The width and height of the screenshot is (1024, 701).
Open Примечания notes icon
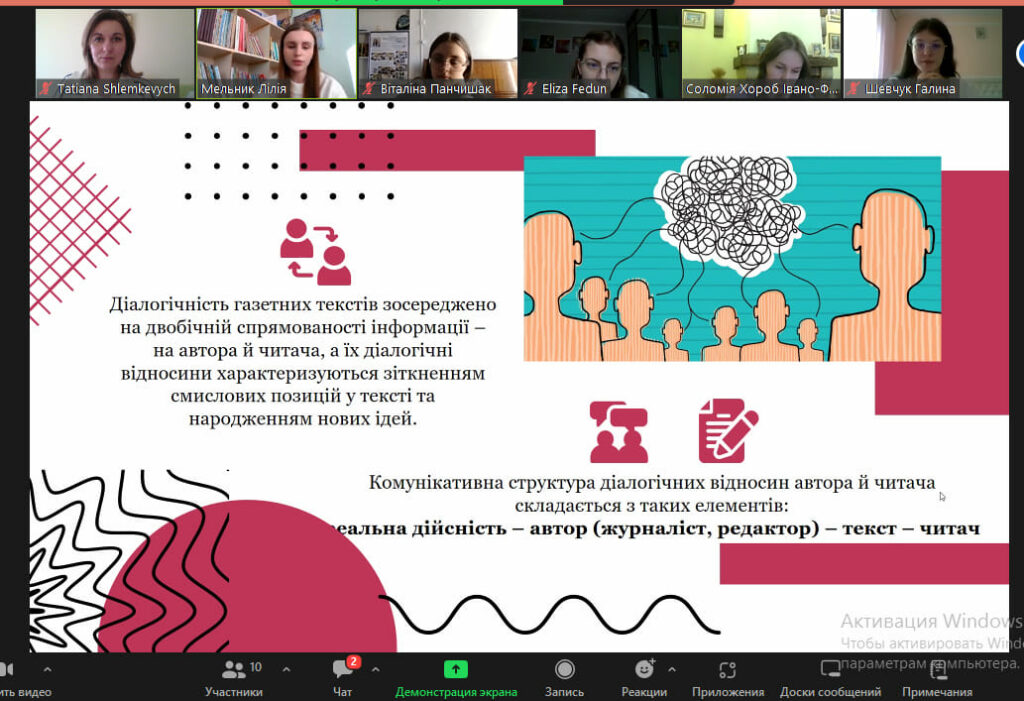(938, 670)
